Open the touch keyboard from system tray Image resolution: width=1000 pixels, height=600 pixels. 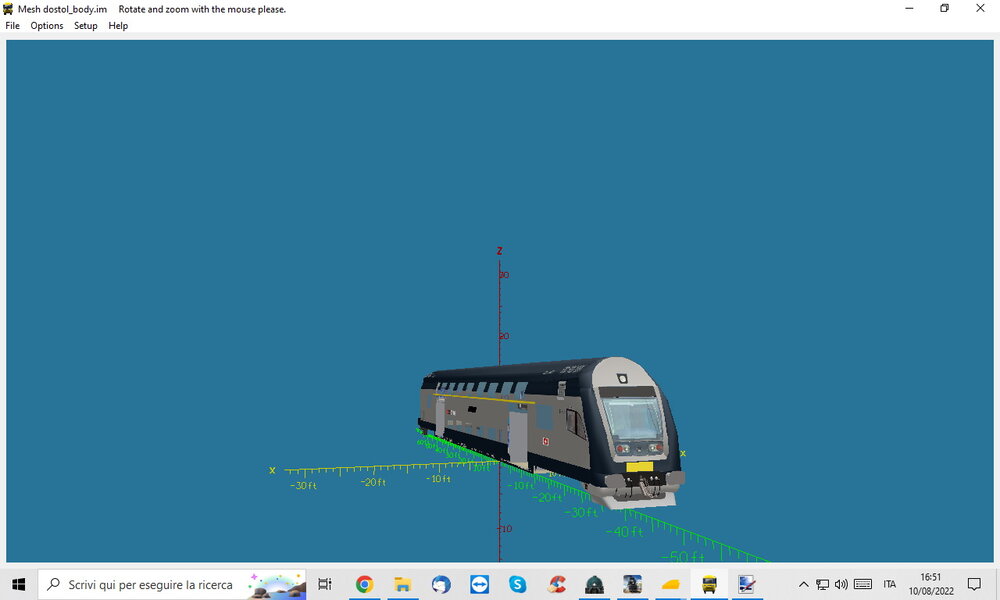[x=863, y=584]
